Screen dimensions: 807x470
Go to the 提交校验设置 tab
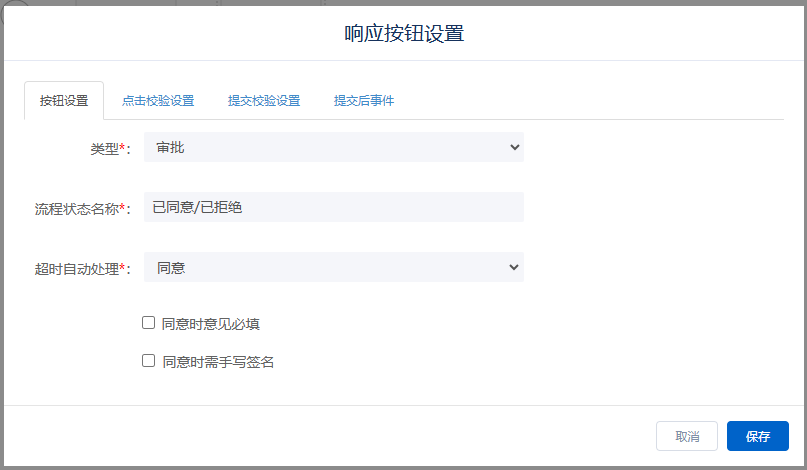point(264,101)
